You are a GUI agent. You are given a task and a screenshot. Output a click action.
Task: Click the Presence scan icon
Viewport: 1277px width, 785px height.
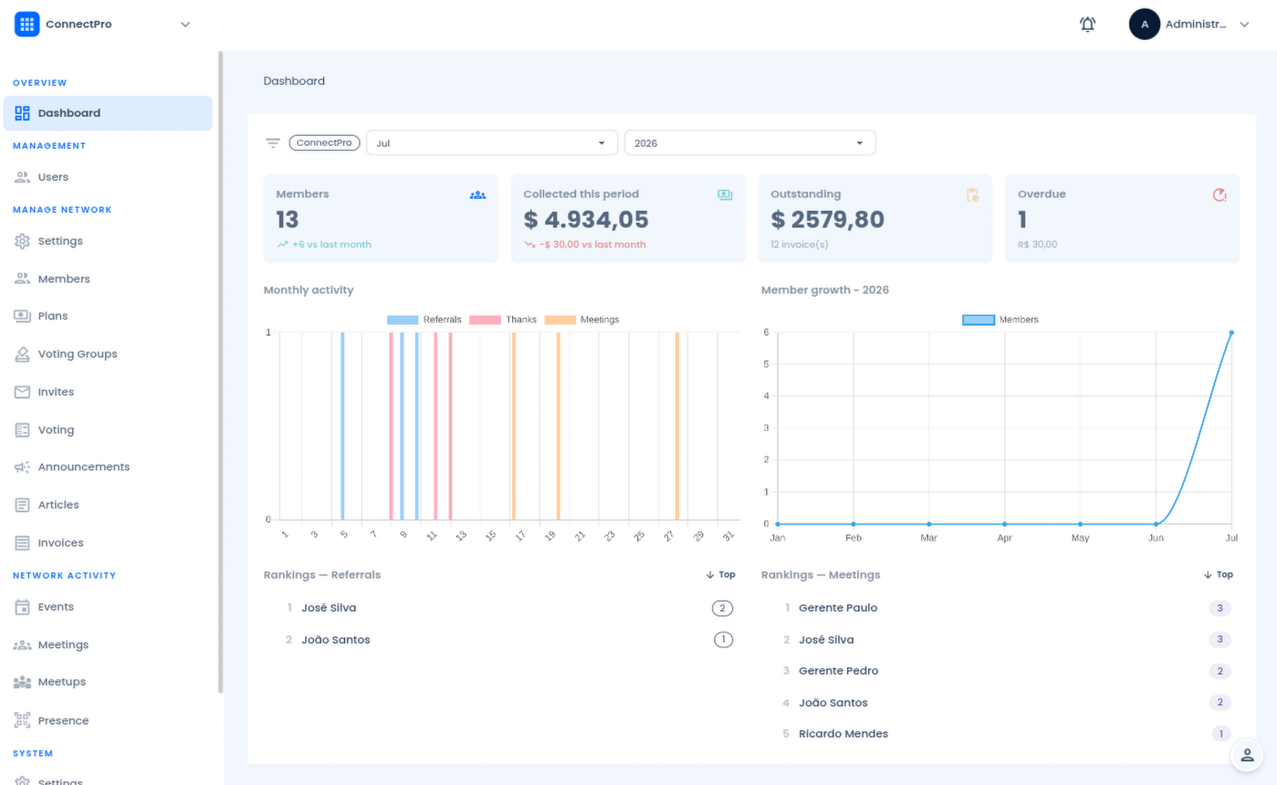22,720
